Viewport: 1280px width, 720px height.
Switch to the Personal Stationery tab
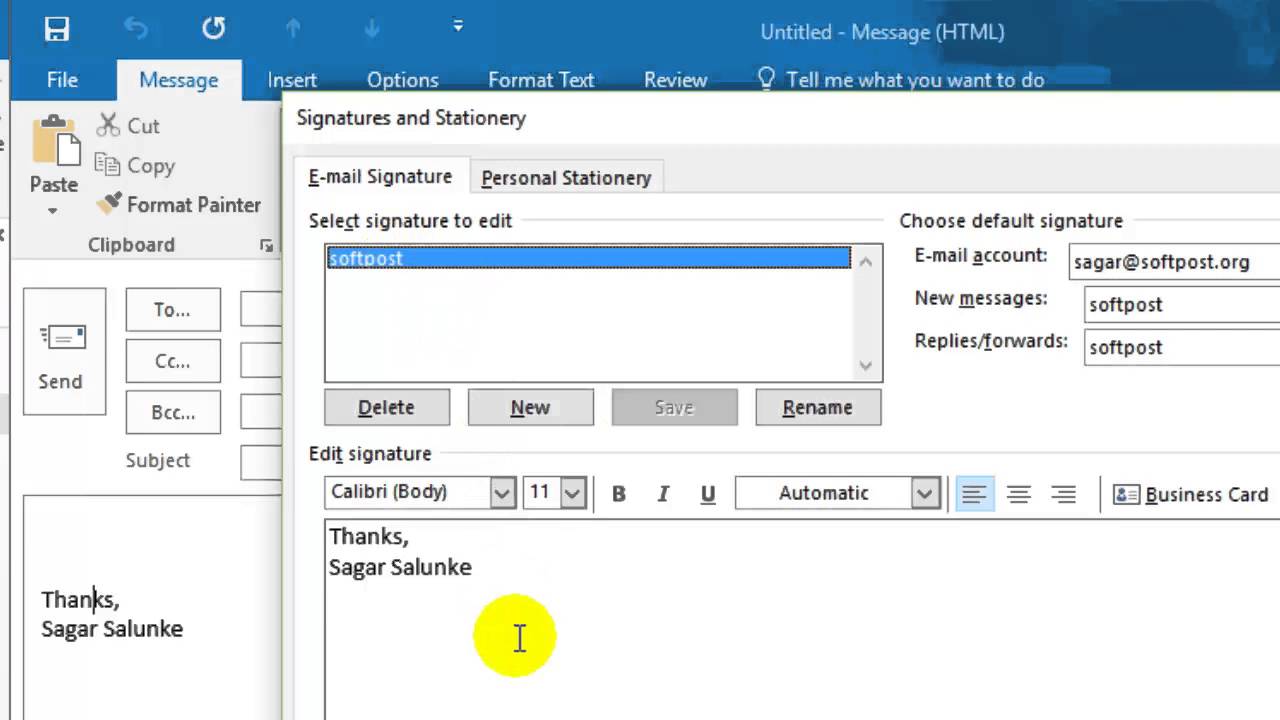566,177
